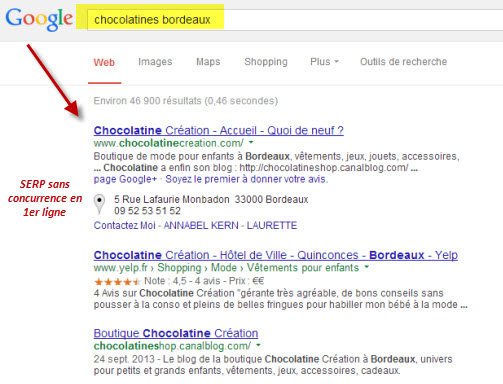Open the Contactez Moi sitelink
The width and height of the screenshot is (503, 384).
[x=124, y=226]
